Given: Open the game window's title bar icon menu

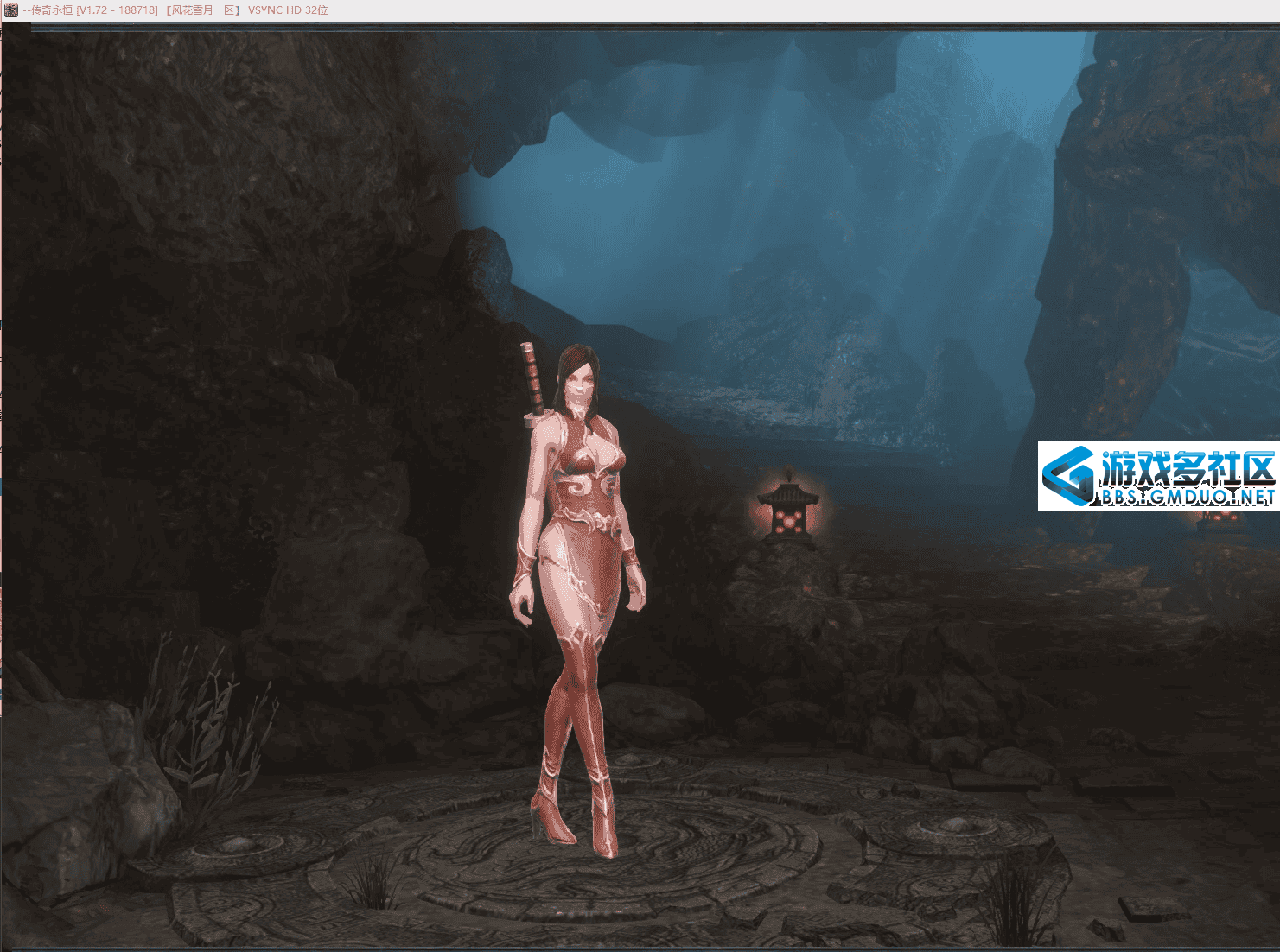Looking at the screenshot, I should 10,10.
